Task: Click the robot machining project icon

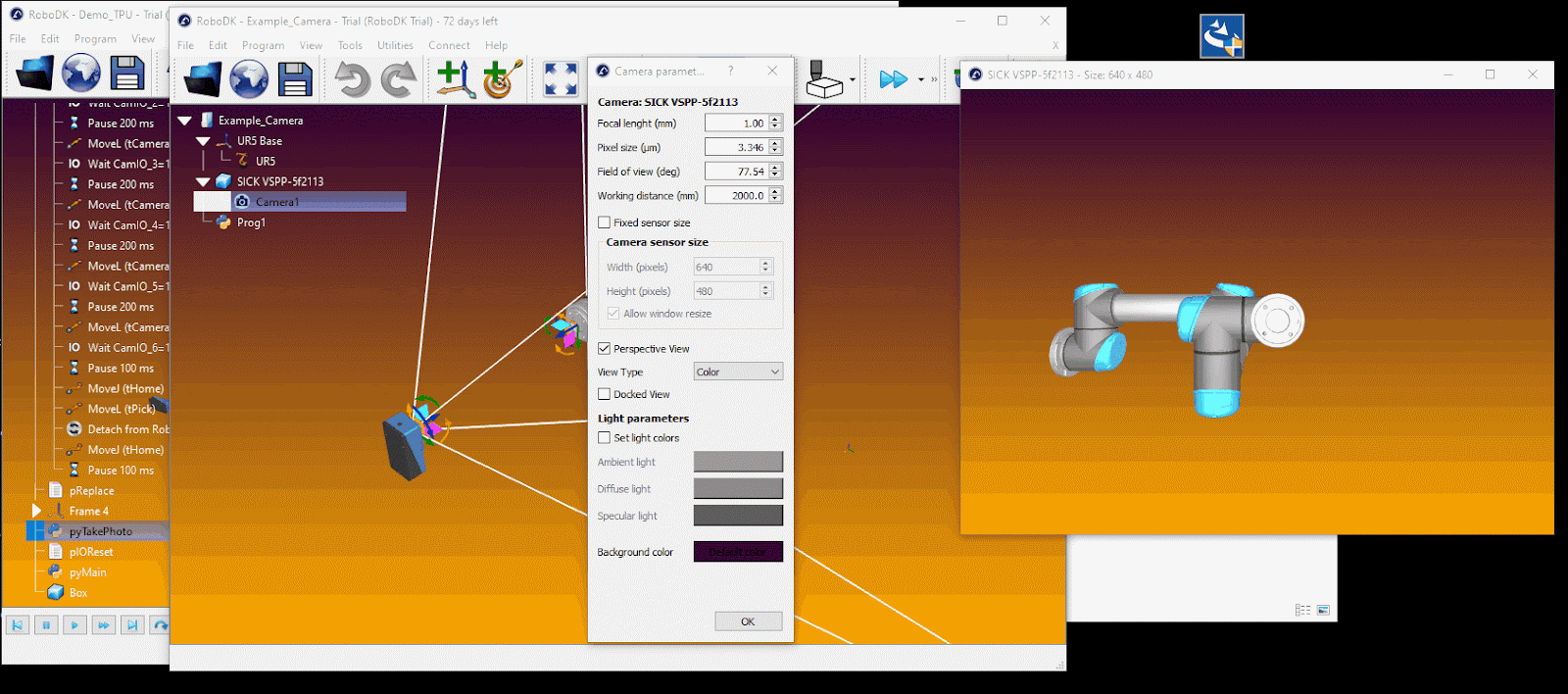Action: [x=823, y=79]
